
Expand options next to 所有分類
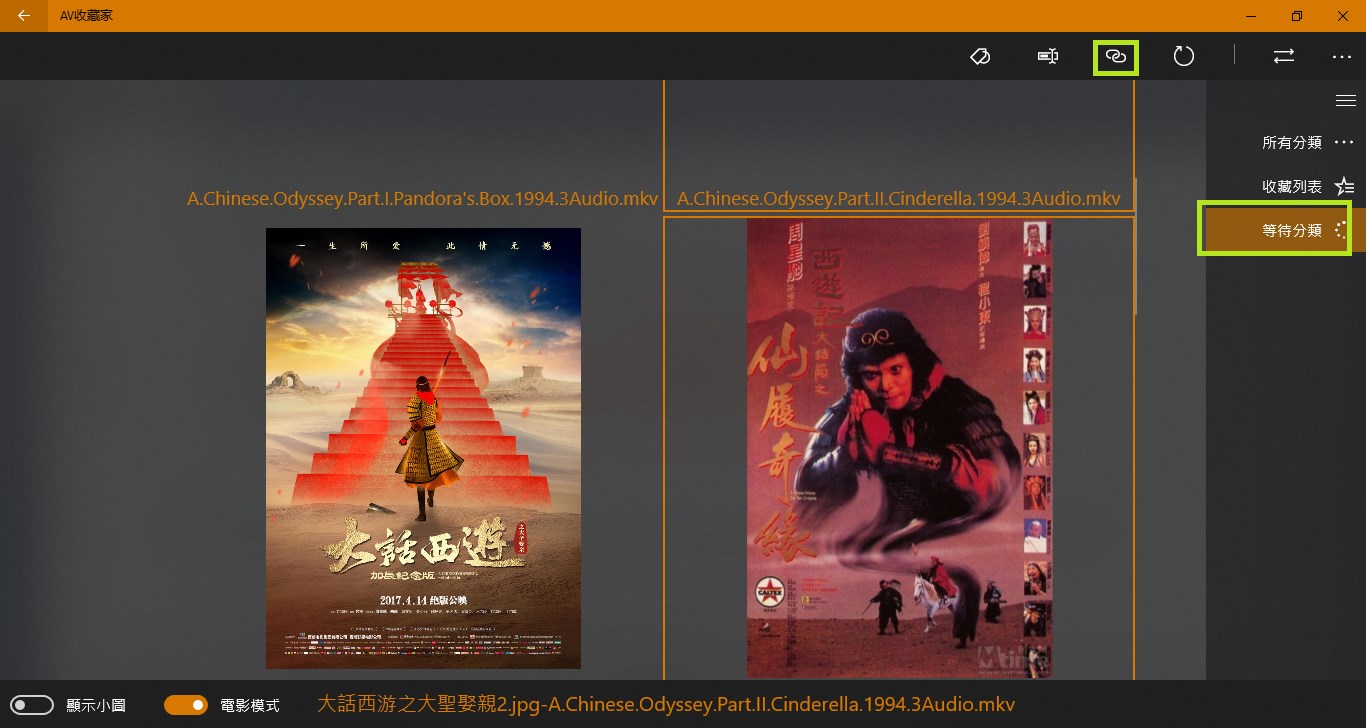(1344, 143)
